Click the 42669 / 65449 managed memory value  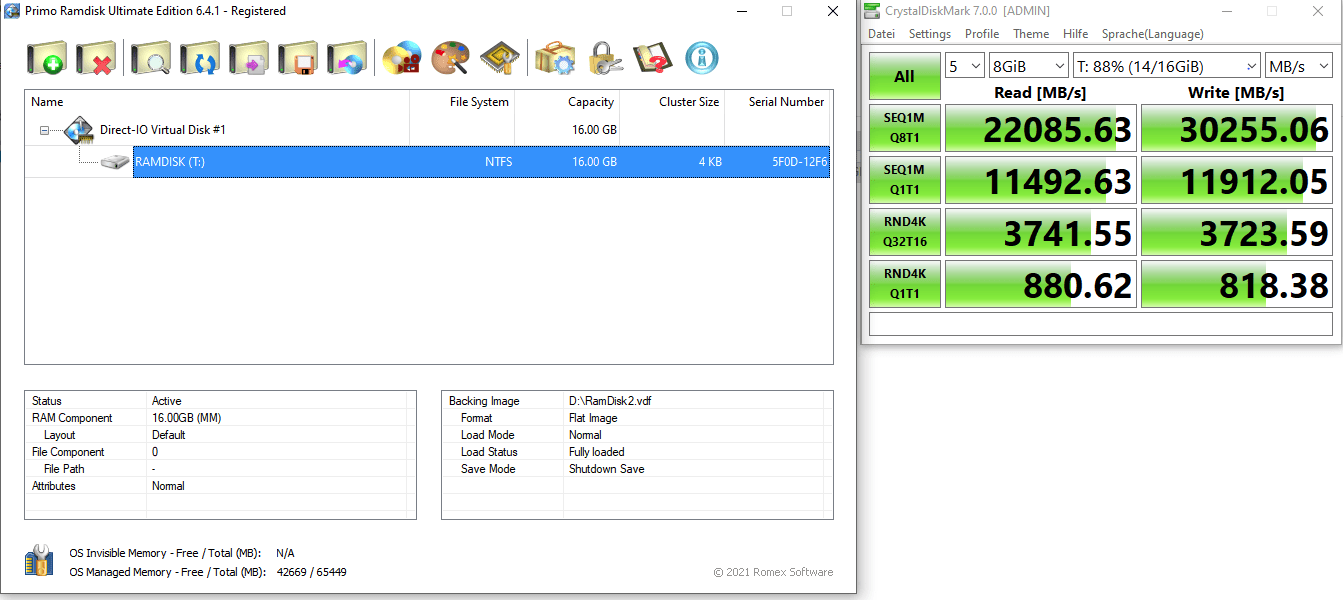click(x=311, y=572)
